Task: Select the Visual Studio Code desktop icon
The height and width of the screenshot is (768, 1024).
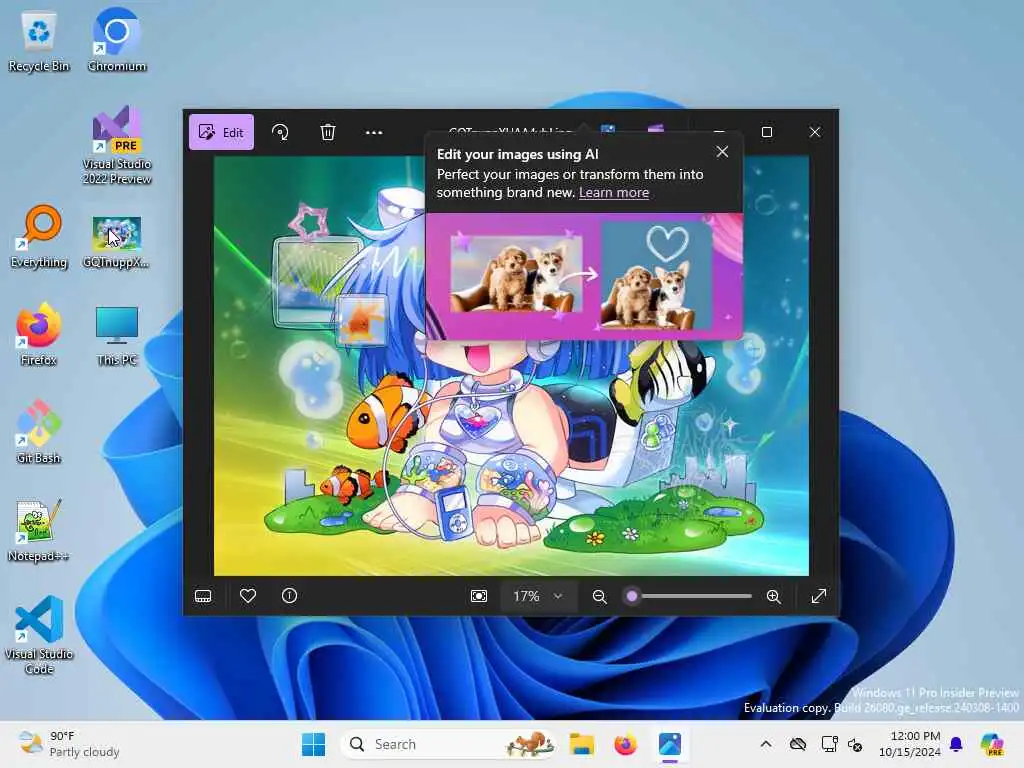Action: tap(39, 635)
